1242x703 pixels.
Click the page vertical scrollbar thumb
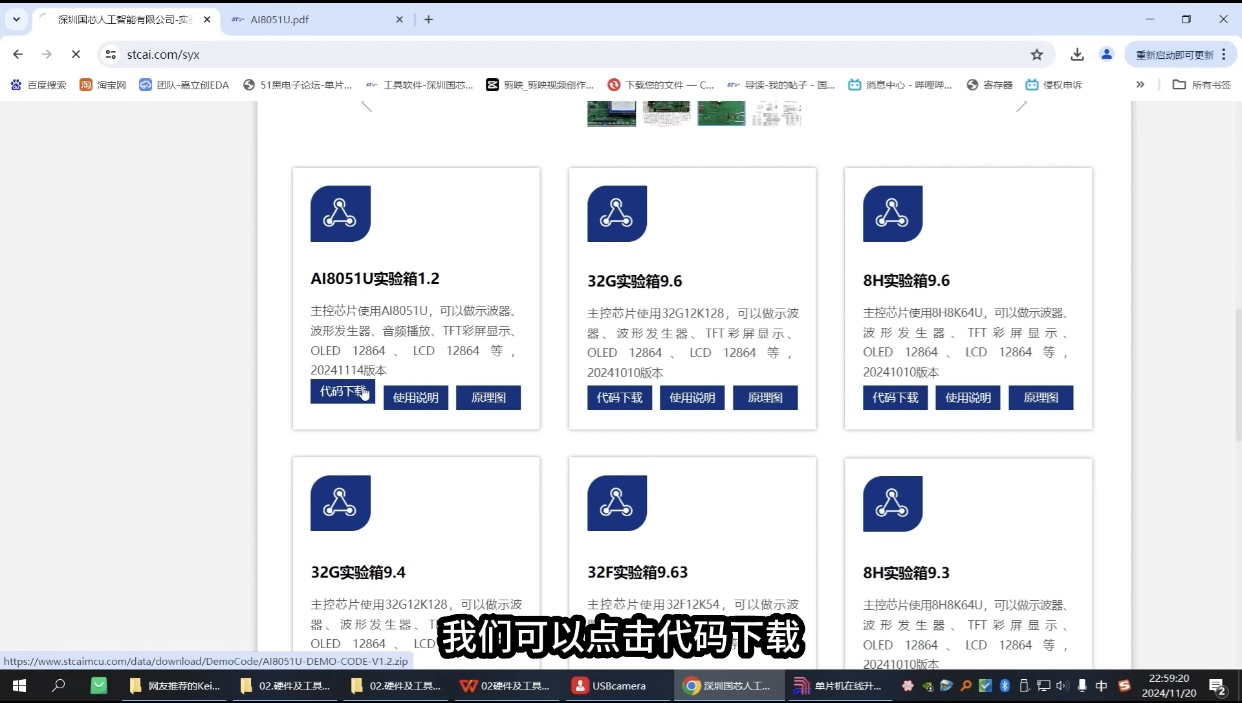1237,375
